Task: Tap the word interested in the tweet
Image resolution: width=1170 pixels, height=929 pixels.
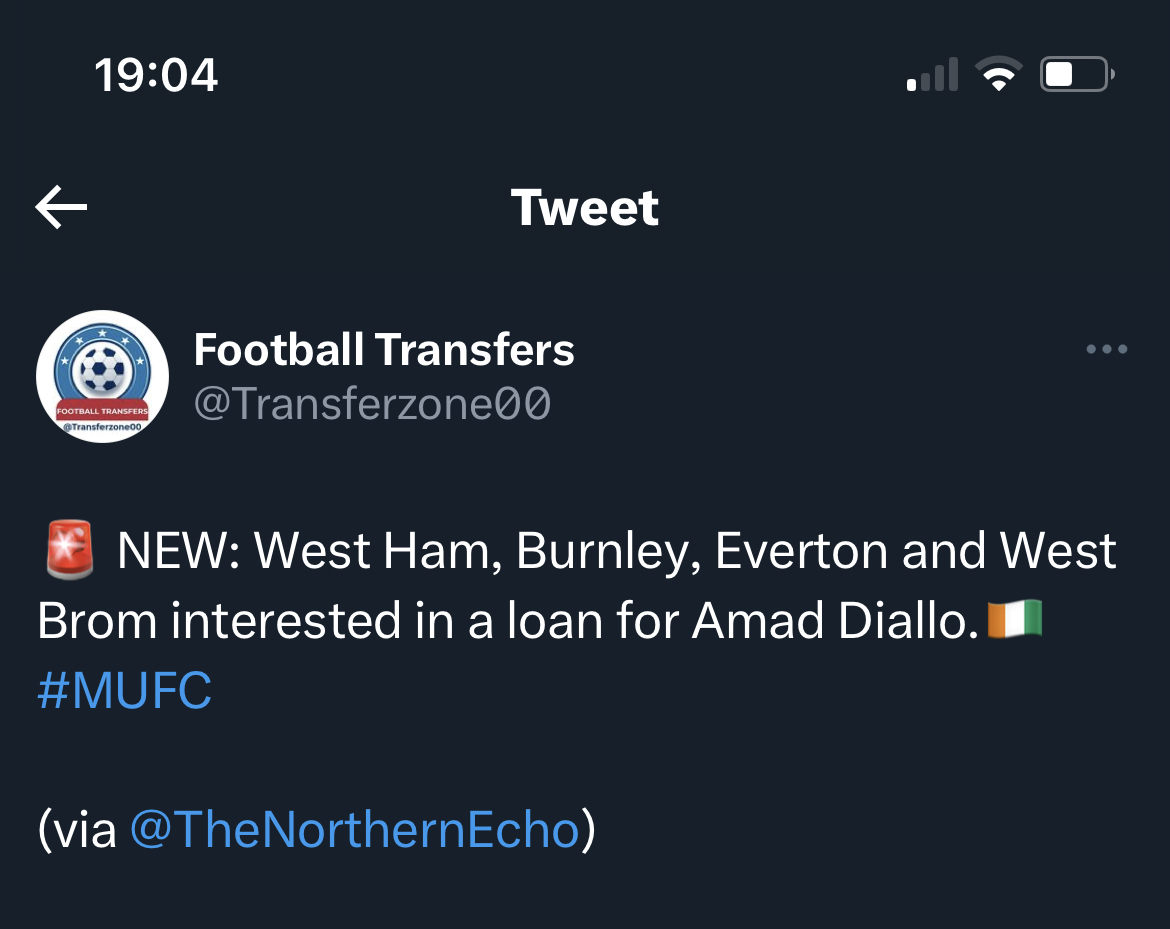Action: [286, 621]
